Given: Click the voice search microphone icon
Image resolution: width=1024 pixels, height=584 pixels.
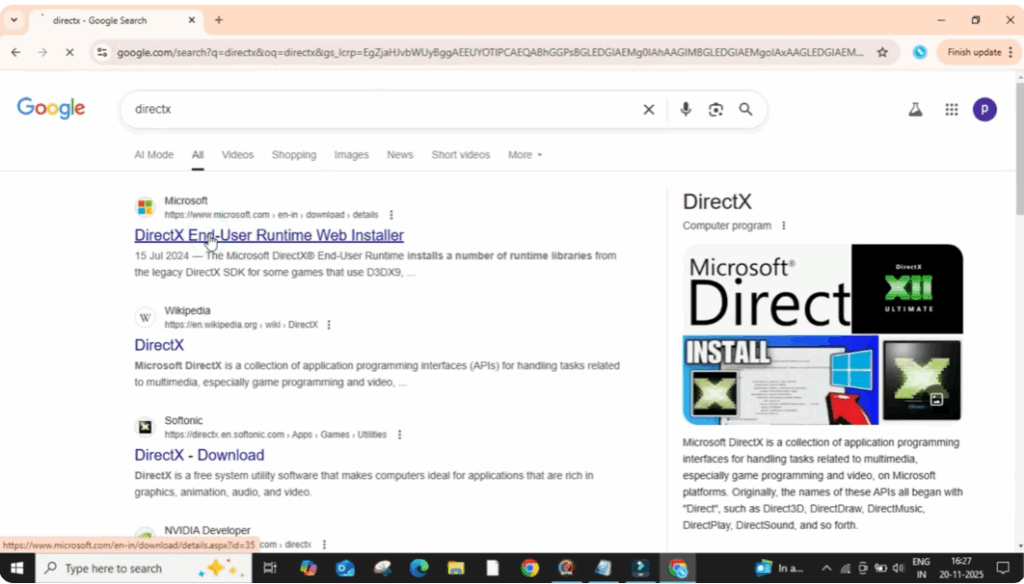Looking at the screenshot, I should [685, 109].
